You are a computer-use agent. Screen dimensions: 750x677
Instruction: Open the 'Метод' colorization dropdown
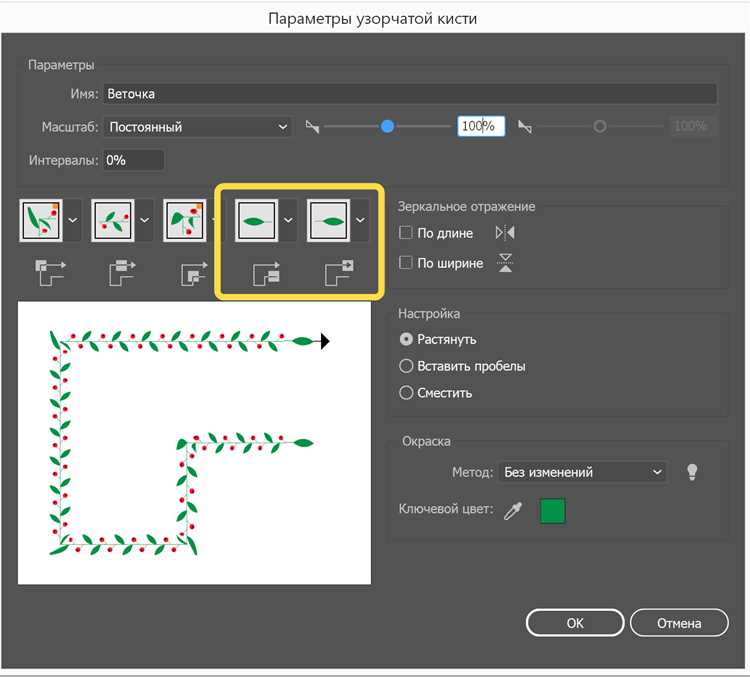click(583, 472)
